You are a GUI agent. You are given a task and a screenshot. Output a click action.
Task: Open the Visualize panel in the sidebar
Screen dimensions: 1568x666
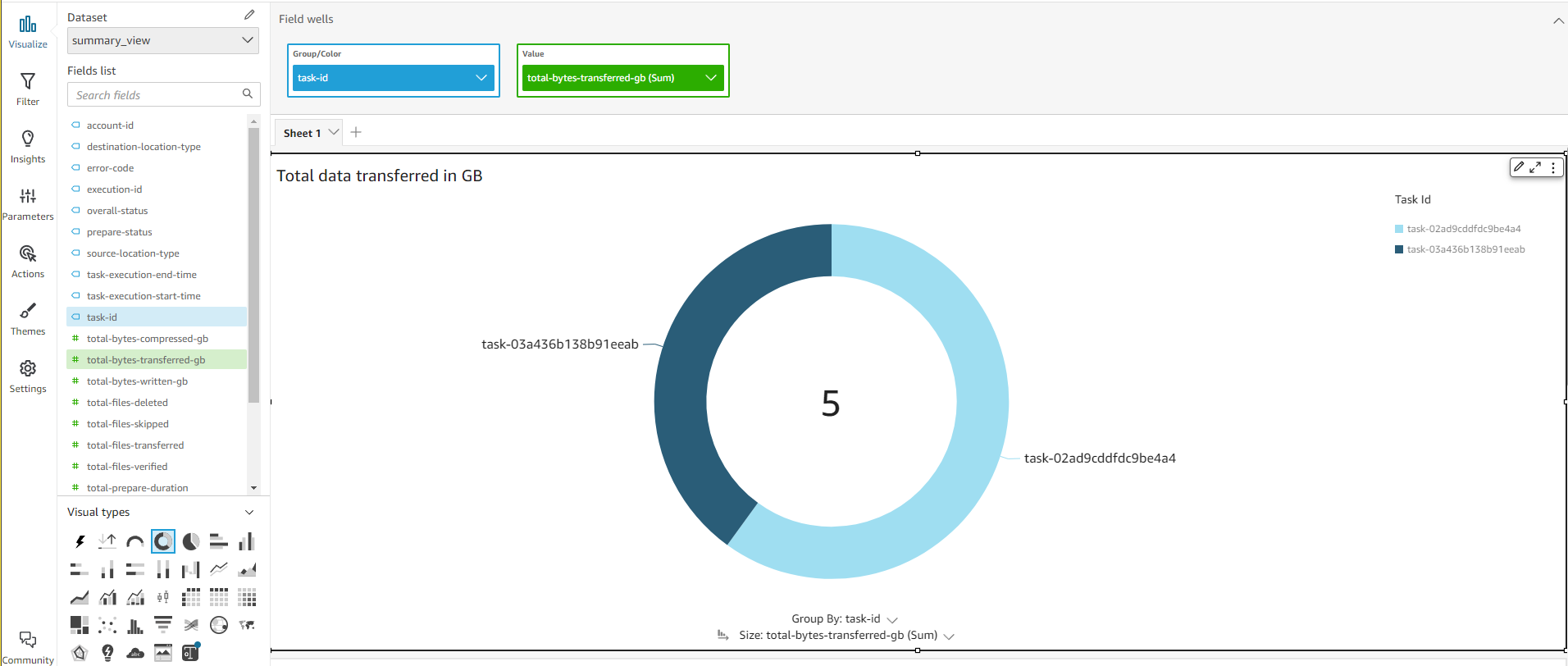28,32
